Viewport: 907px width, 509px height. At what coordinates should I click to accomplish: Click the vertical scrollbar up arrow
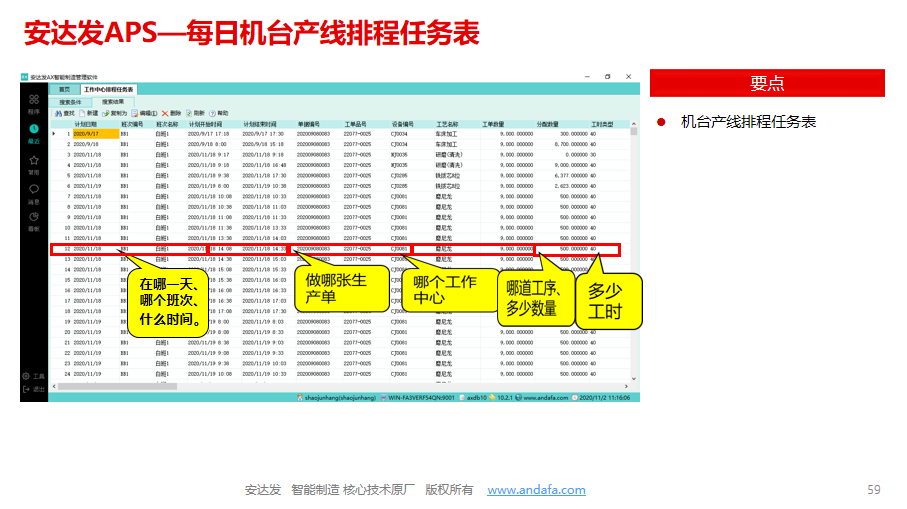[633, 124]
